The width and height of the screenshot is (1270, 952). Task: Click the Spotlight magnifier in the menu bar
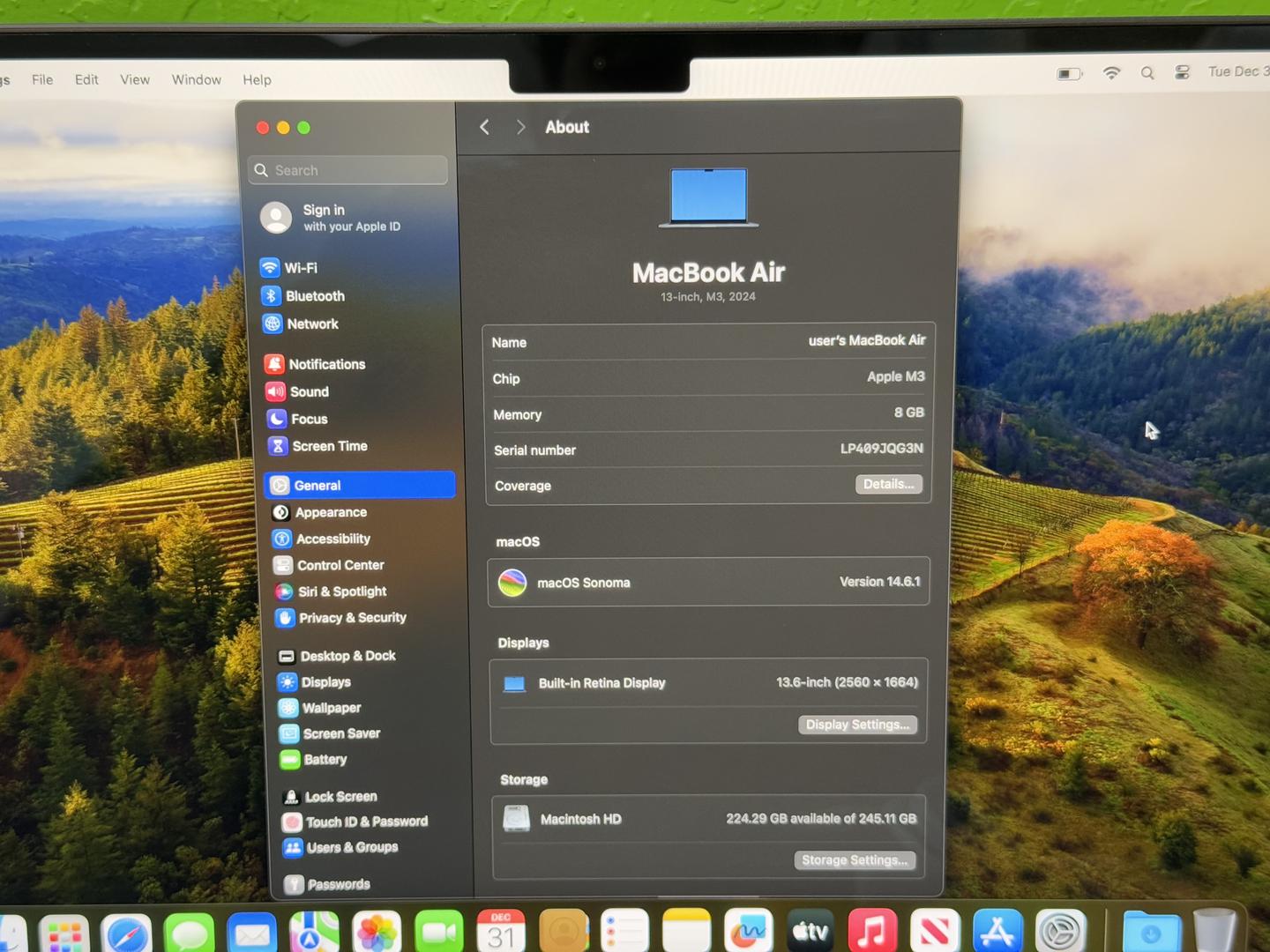pyautogui.click(x=1147, y=73)
